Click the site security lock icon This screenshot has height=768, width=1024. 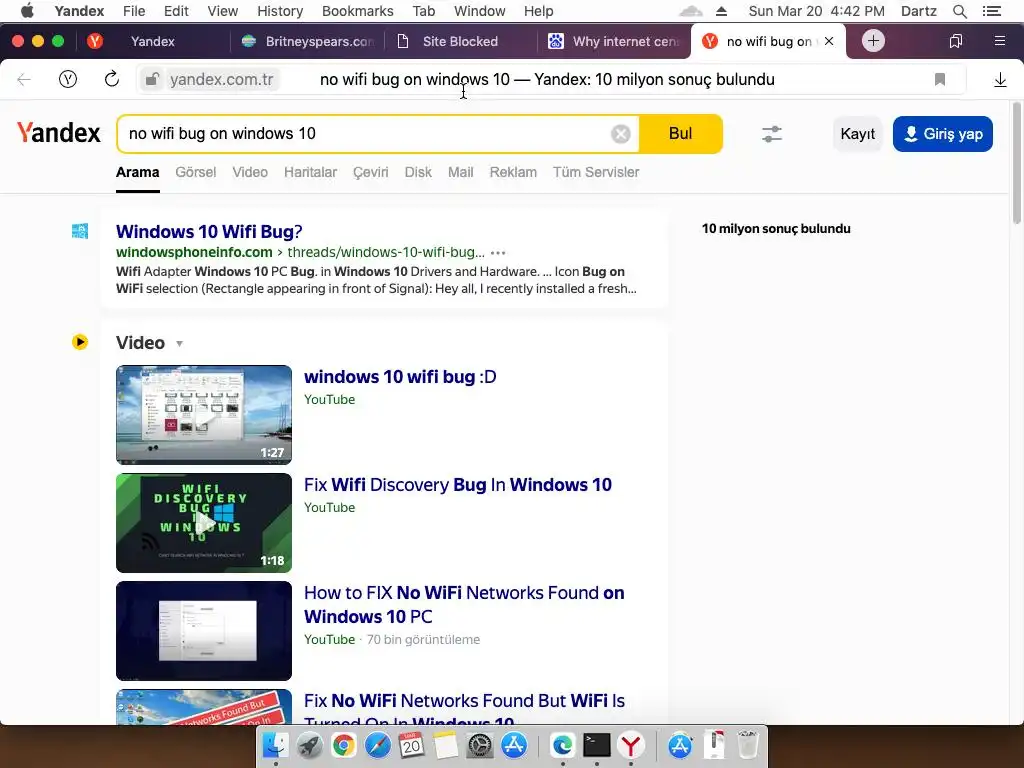(x=152, y=80)
